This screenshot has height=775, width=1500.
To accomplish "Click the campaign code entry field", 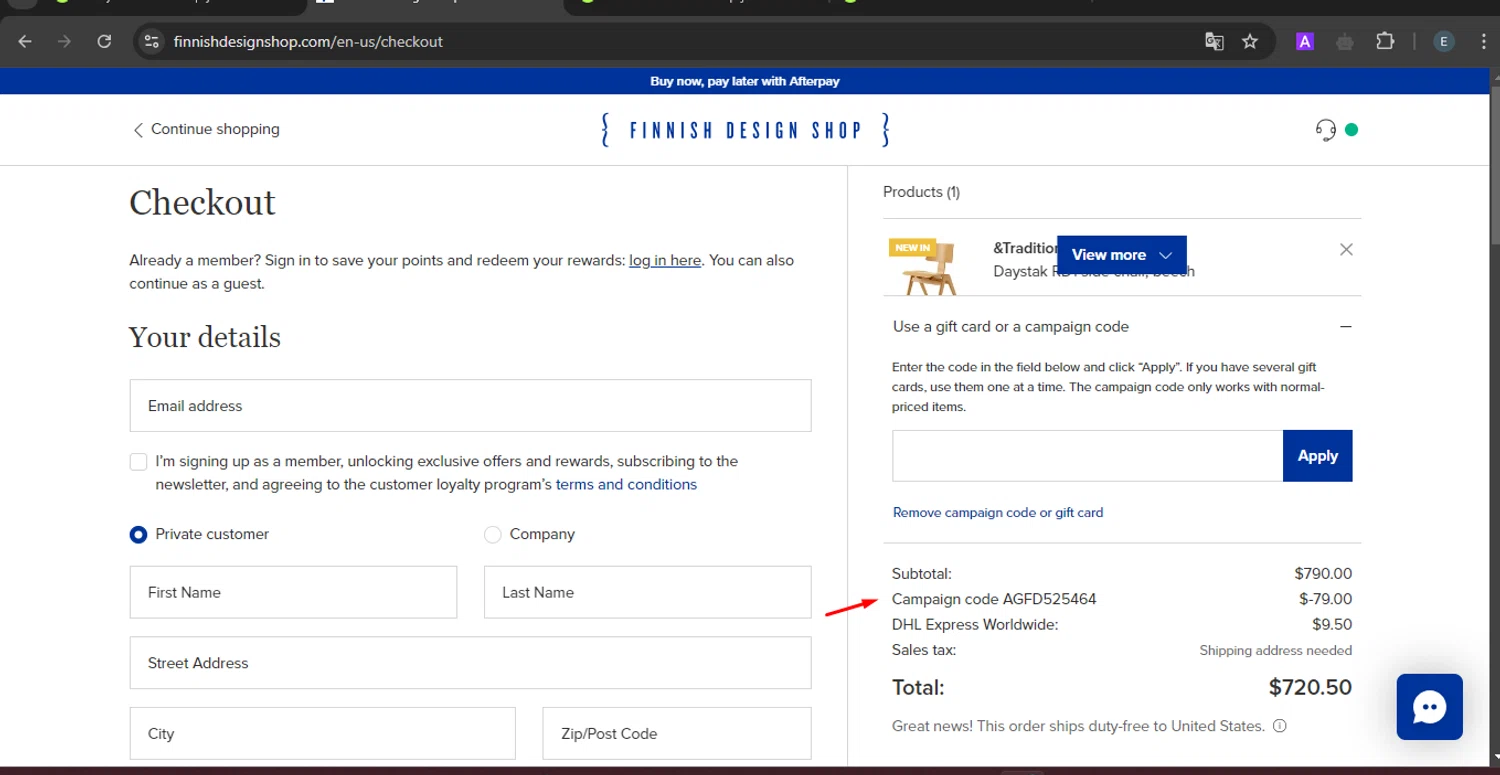I will pos(1087,456).
